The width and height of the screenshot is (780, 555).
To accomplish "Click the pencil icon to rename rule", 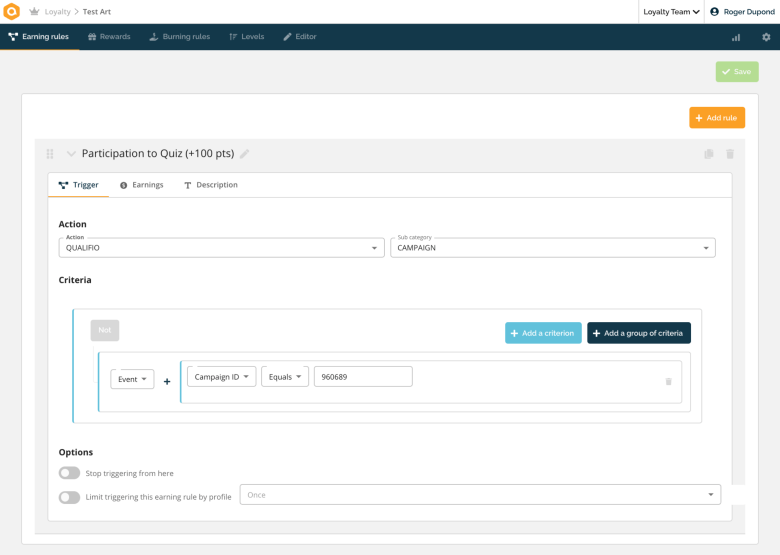I will (x=245, y=154).
